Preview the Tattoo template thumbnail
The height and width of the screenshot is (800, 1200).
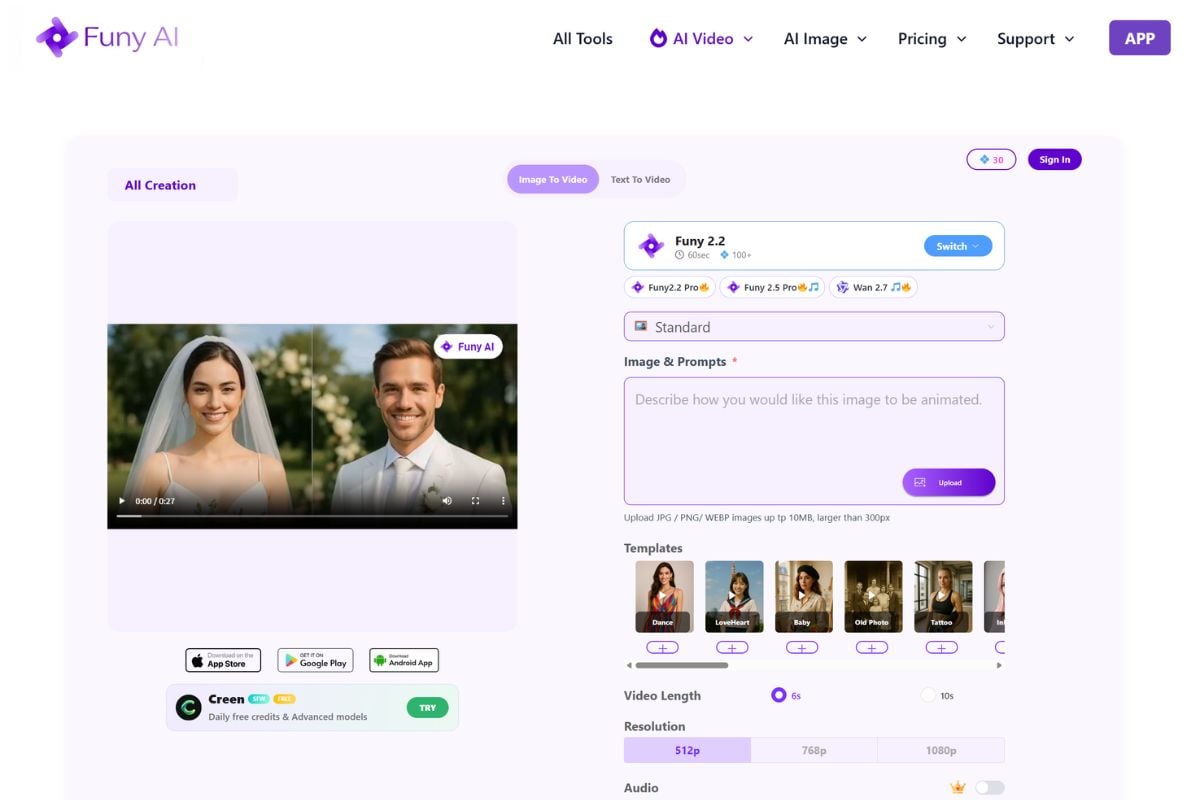943,596
